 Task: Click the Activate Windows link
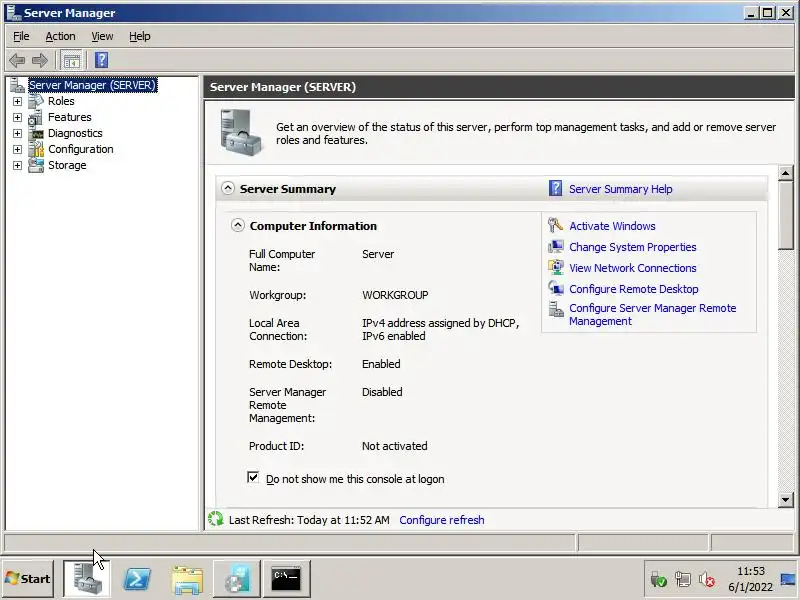[x=612, y=226]
